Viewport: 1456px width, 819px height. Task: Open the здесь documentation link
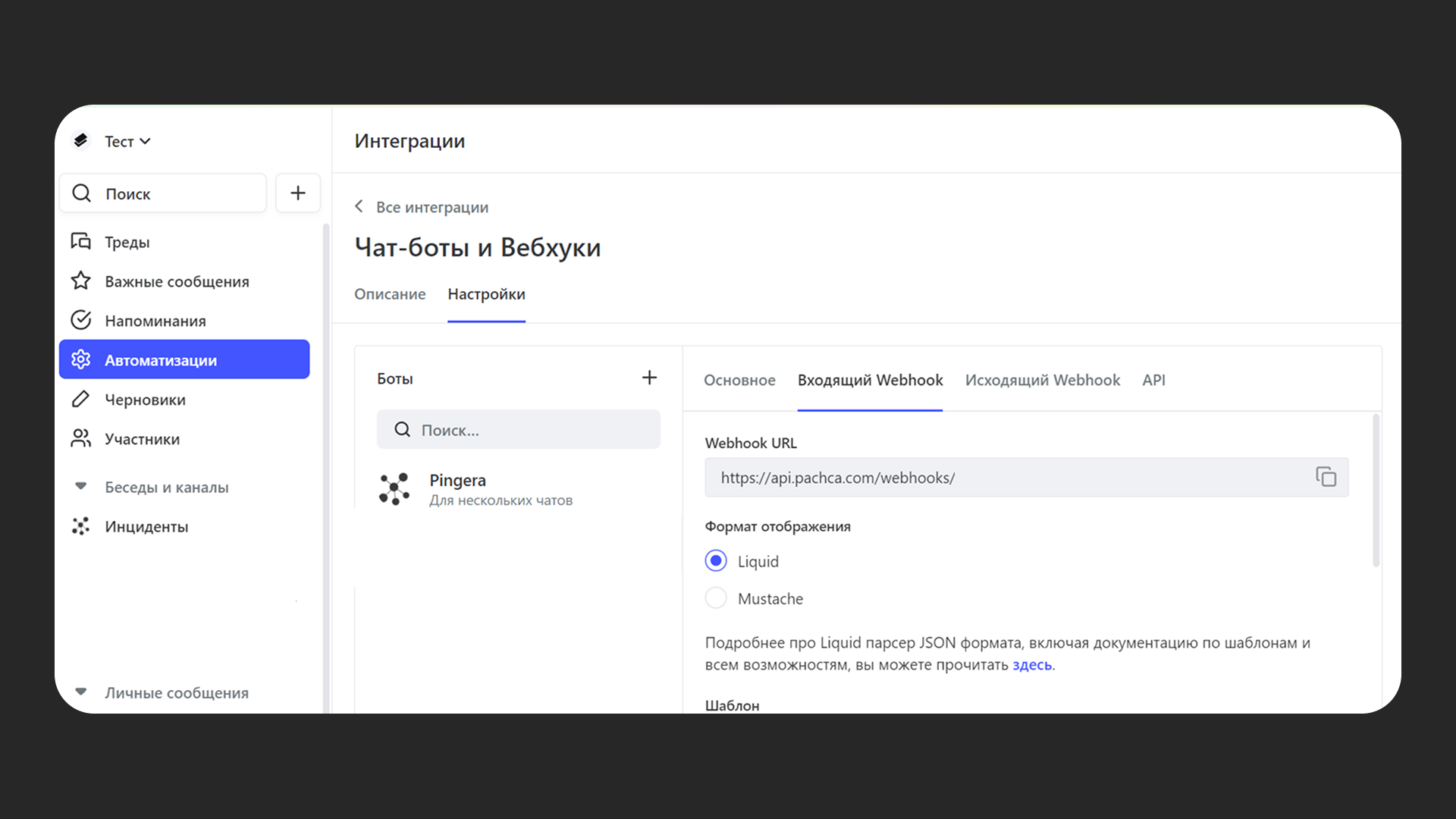1031,665
